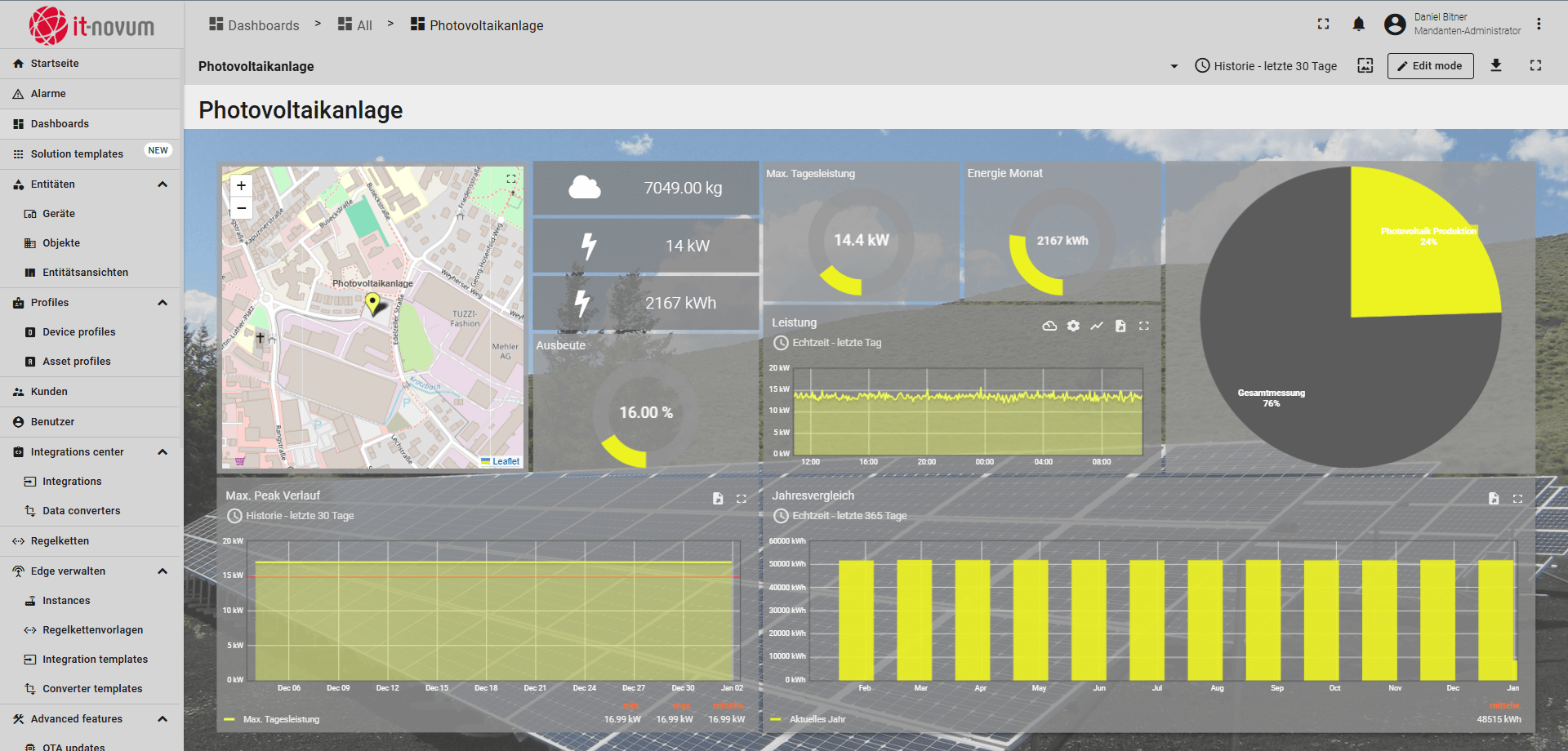Go to Device profiles menu item
The image size is (1568, 751).
point(78,332)
